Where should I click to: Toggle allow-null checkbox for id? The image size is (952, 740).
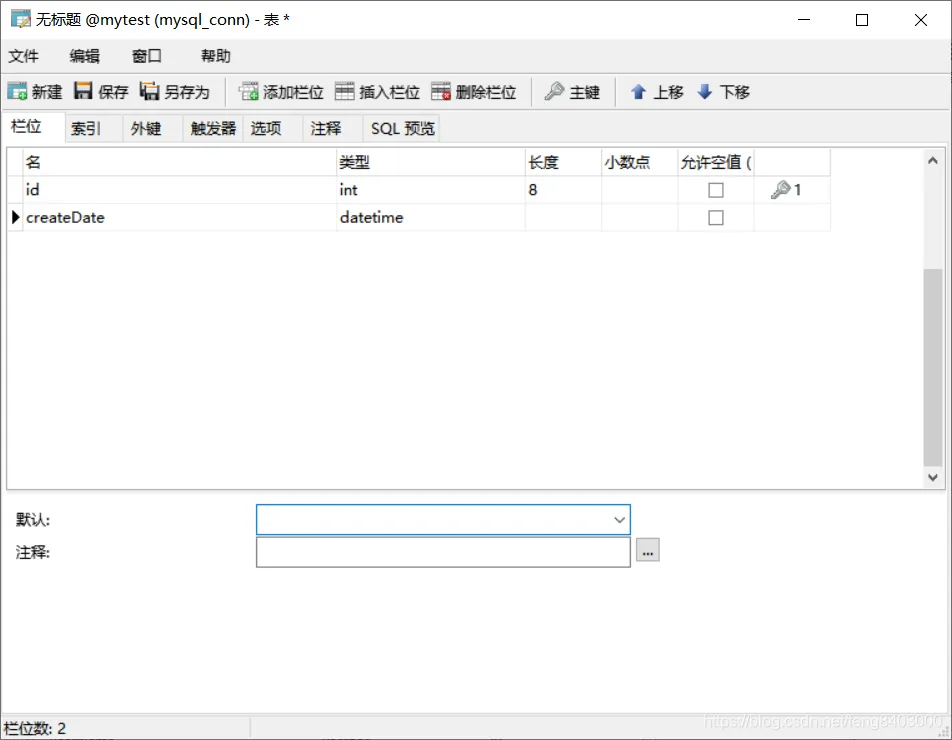[x=716, y=190]
